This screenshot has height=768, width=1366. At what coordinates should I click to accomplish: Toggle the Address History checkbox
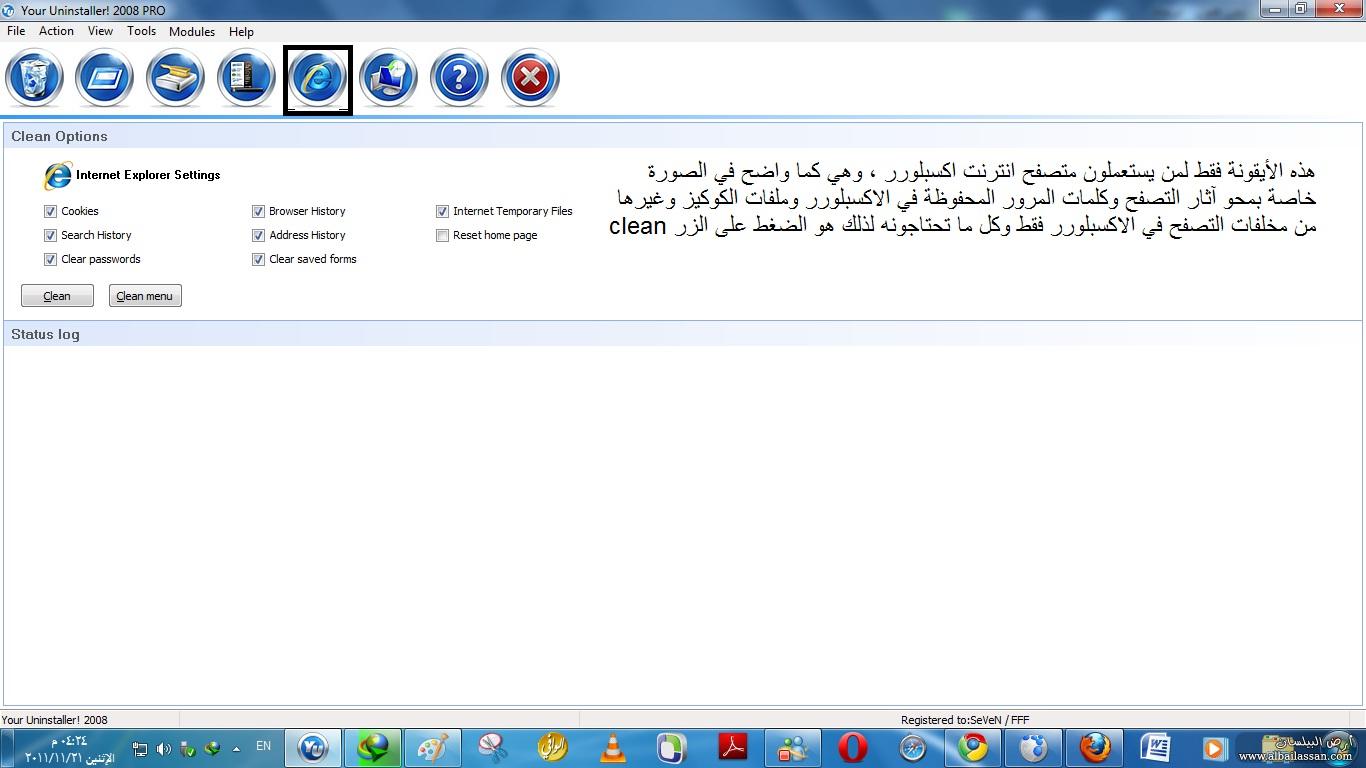(x=258, y=235)
